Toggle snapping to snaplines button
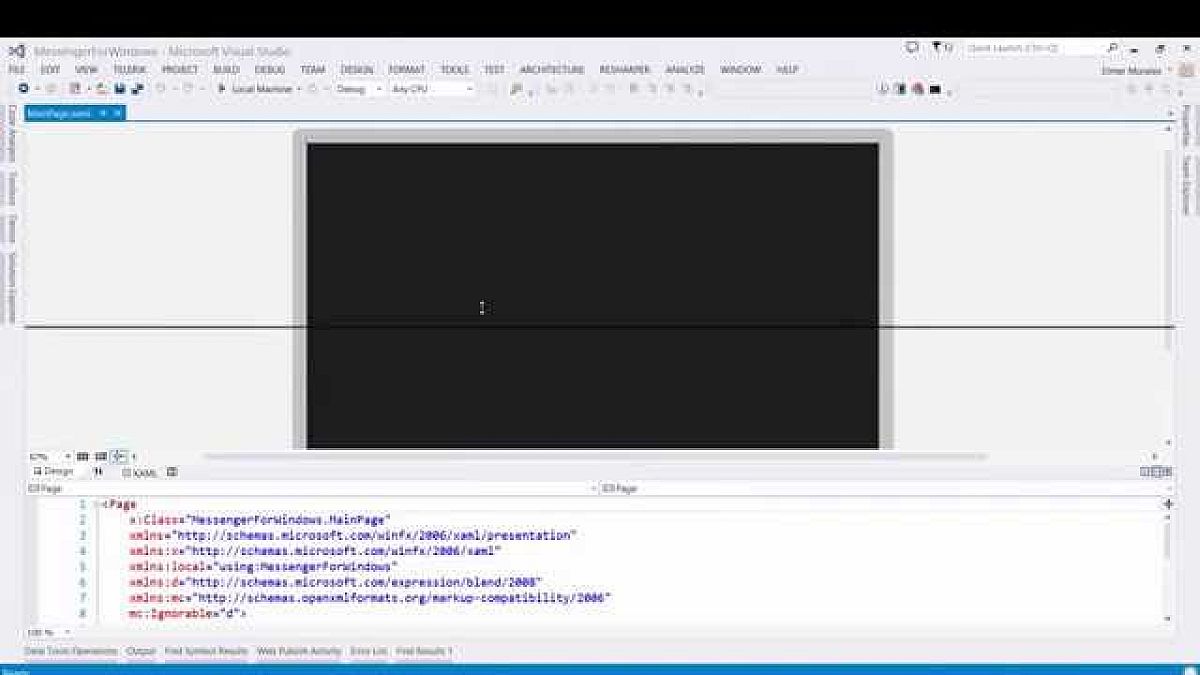 117,457
